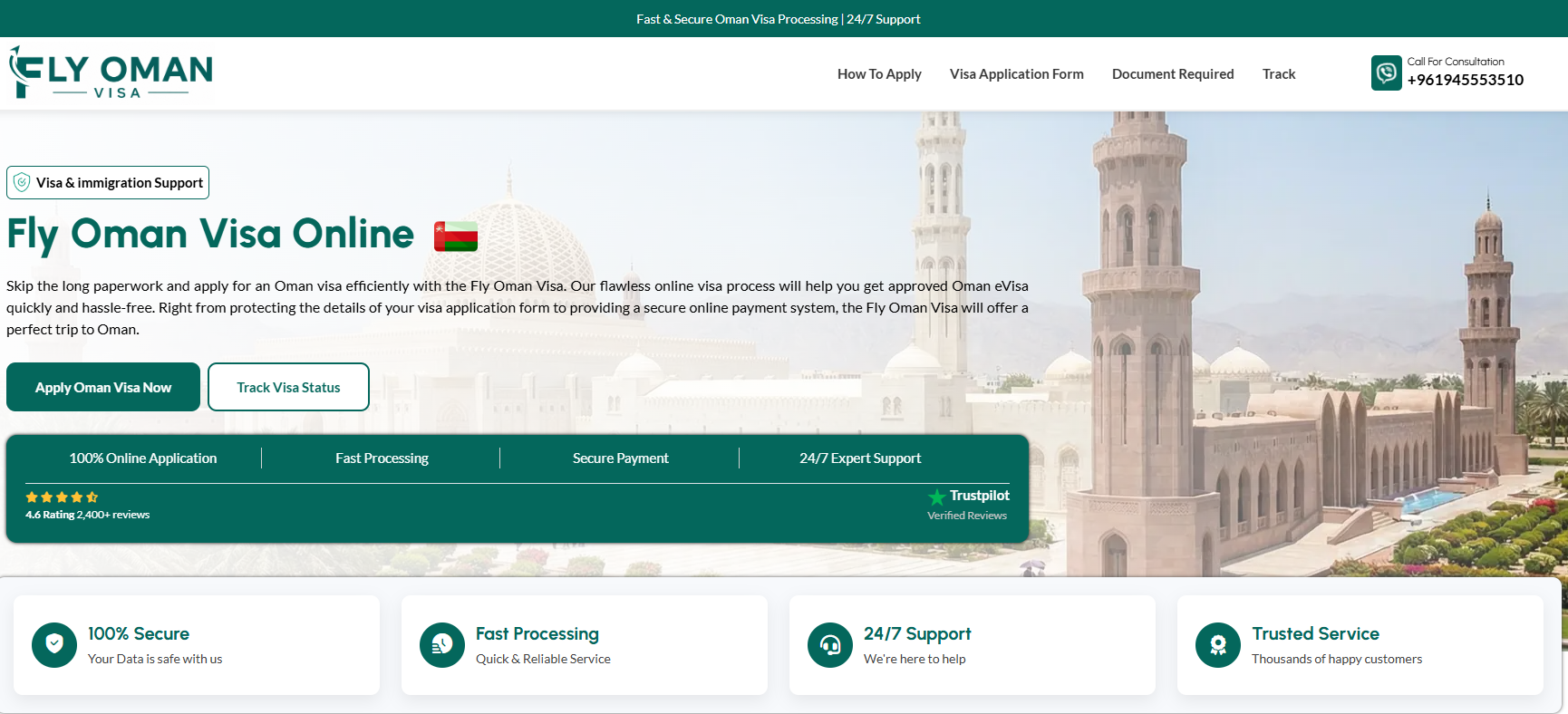Click Thousands of happy customers text
Viewport: 1568px width, 714px height.
[x=1337, y=659]
